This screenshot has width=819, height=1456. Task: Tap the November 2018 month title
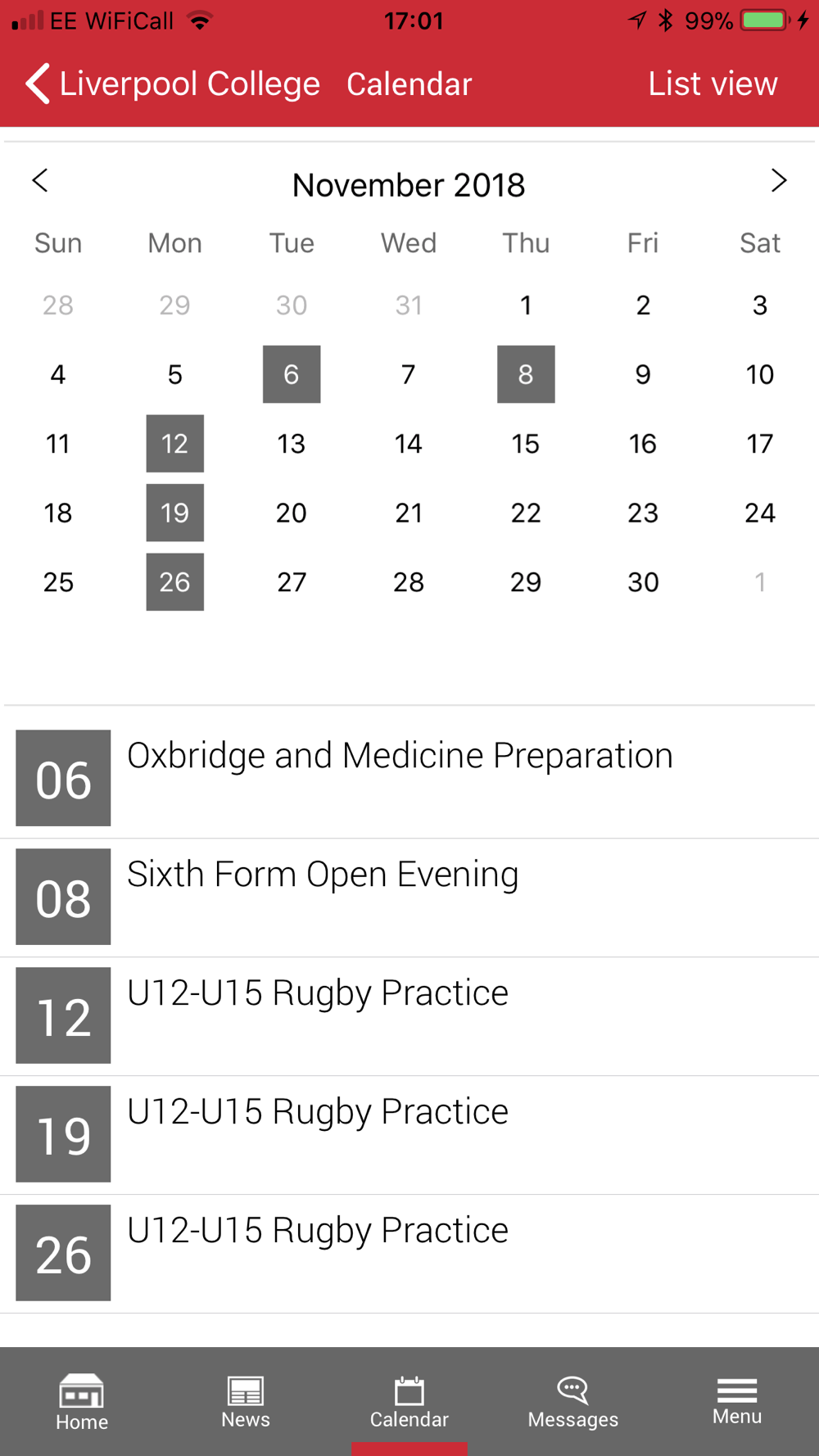(409, 185)
